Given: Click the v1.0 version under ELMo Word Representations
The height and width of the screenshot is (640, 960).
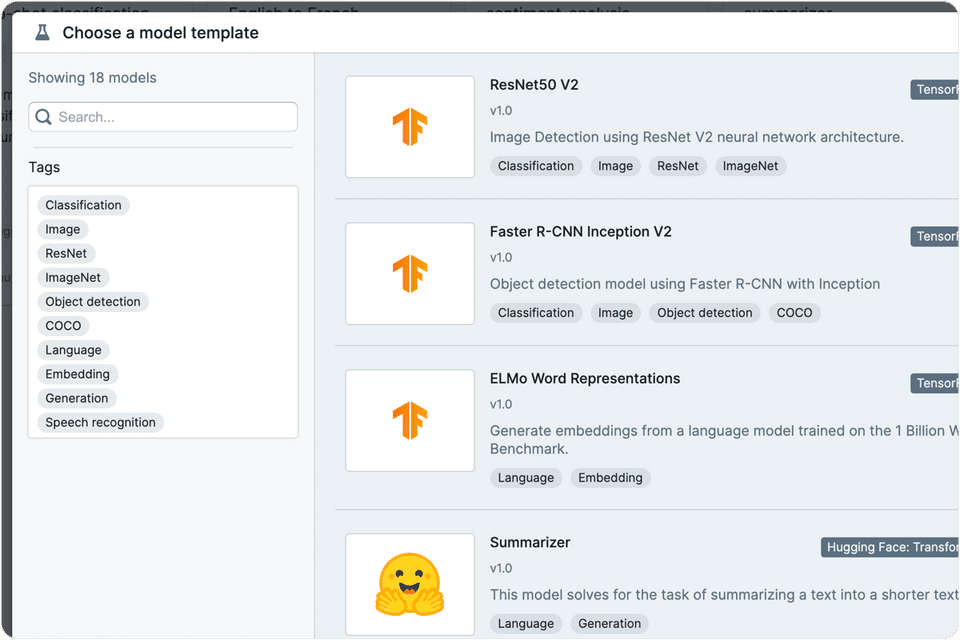Looking at the screenshot, I should pyautogui.click(x=501, y=405).
